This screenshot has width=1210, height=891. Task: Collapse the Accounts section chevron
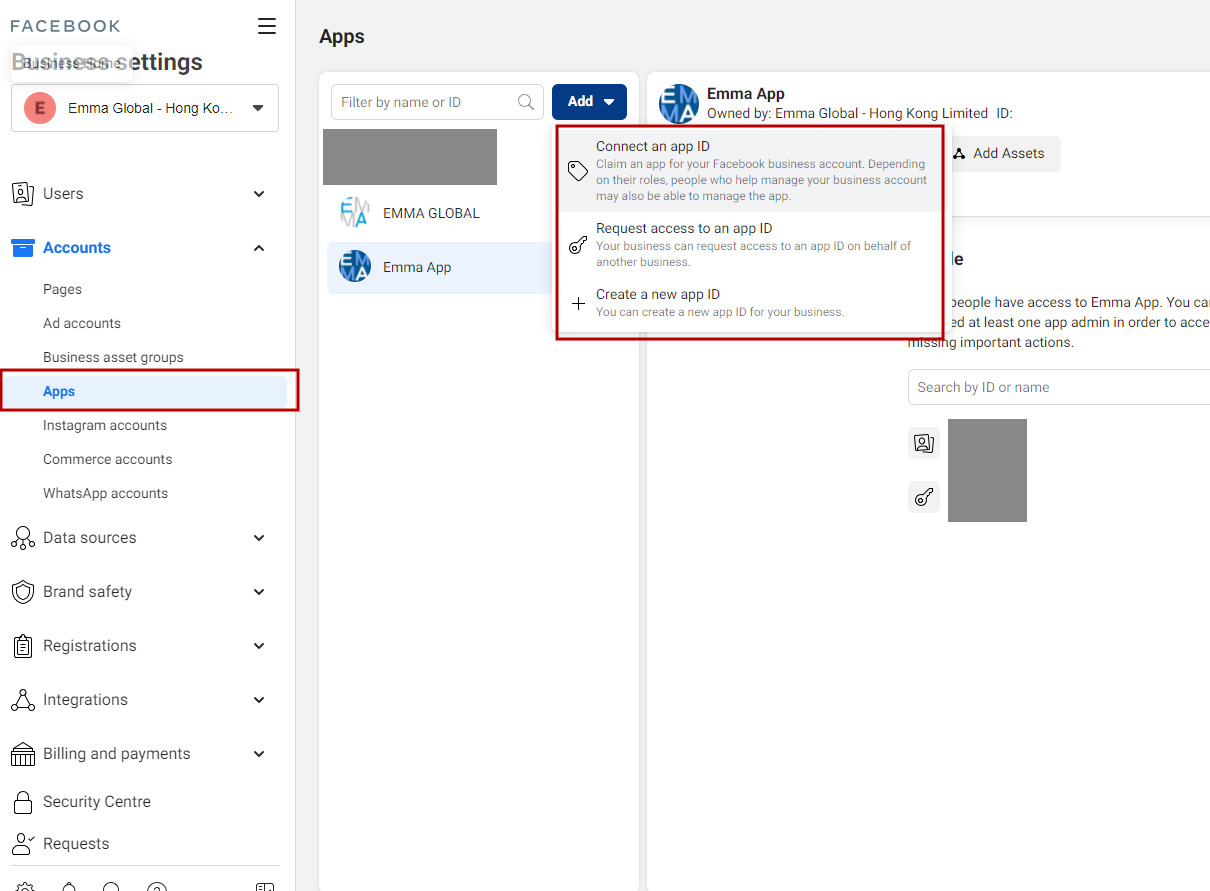[x=259, y=248]
